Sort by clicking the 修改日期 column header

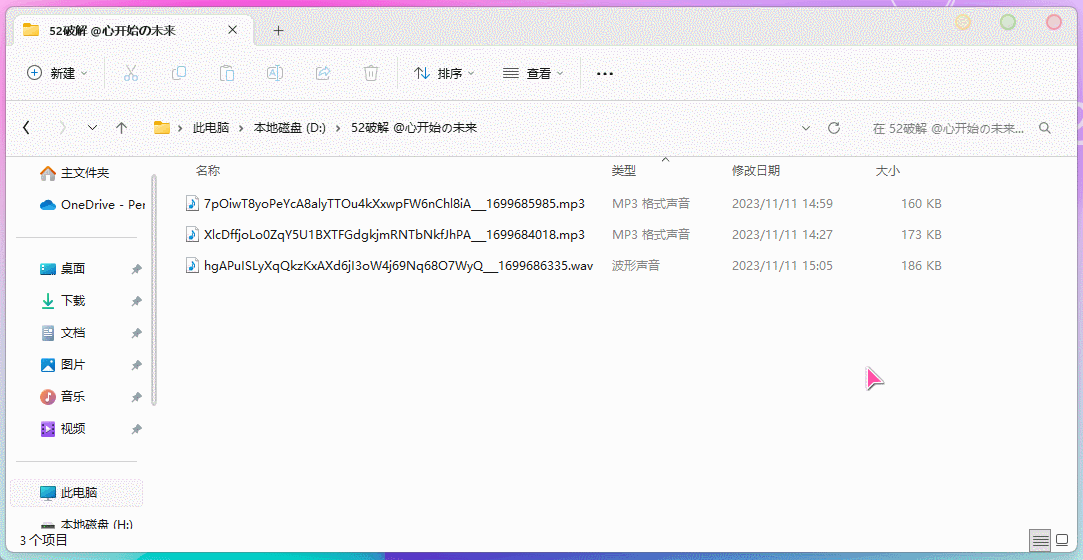756,171
